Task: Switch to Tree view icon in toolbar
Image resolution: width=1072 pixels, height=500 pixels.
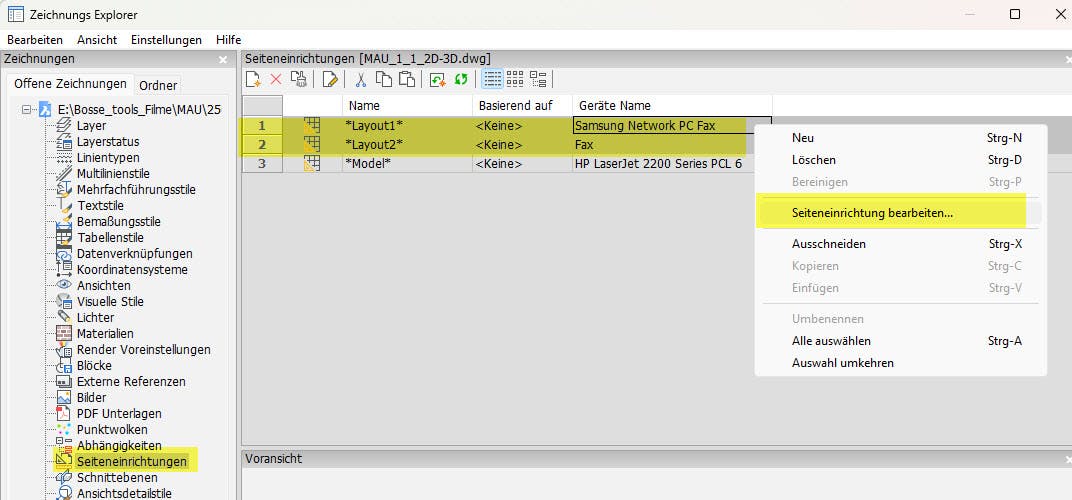Action: click(x=539, y=79)
